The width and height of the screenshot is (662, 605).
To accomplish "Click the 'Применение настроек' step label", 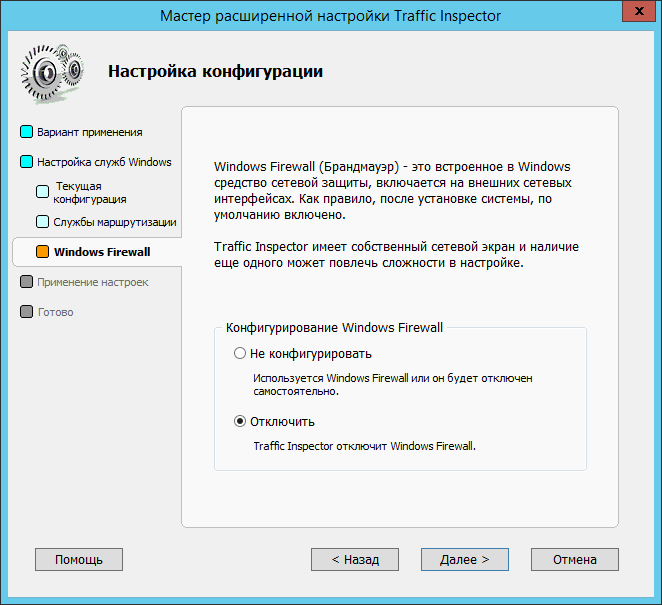I will (93, 282).
